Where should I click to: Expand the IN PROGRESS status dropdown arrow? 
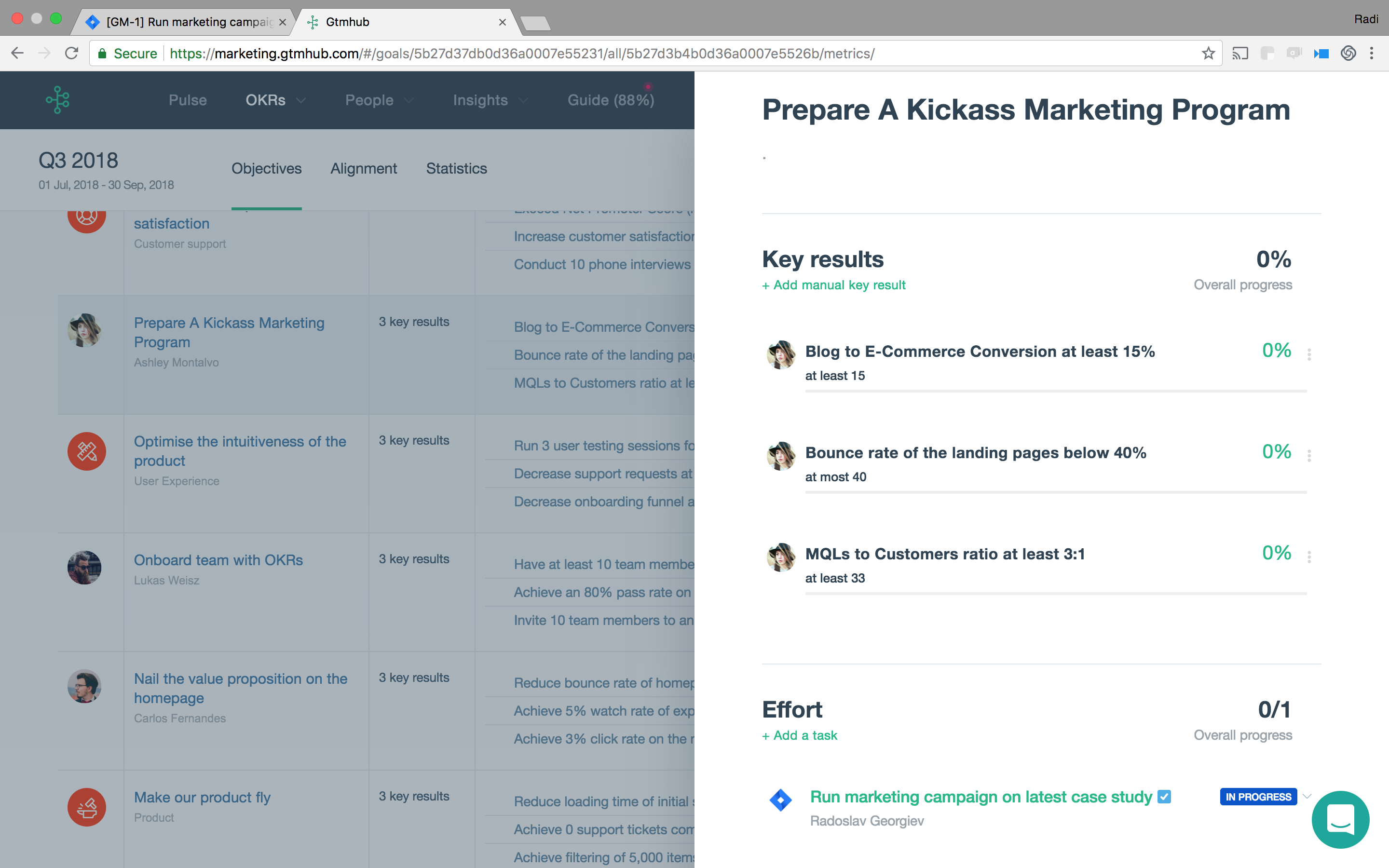[1307, 796]
